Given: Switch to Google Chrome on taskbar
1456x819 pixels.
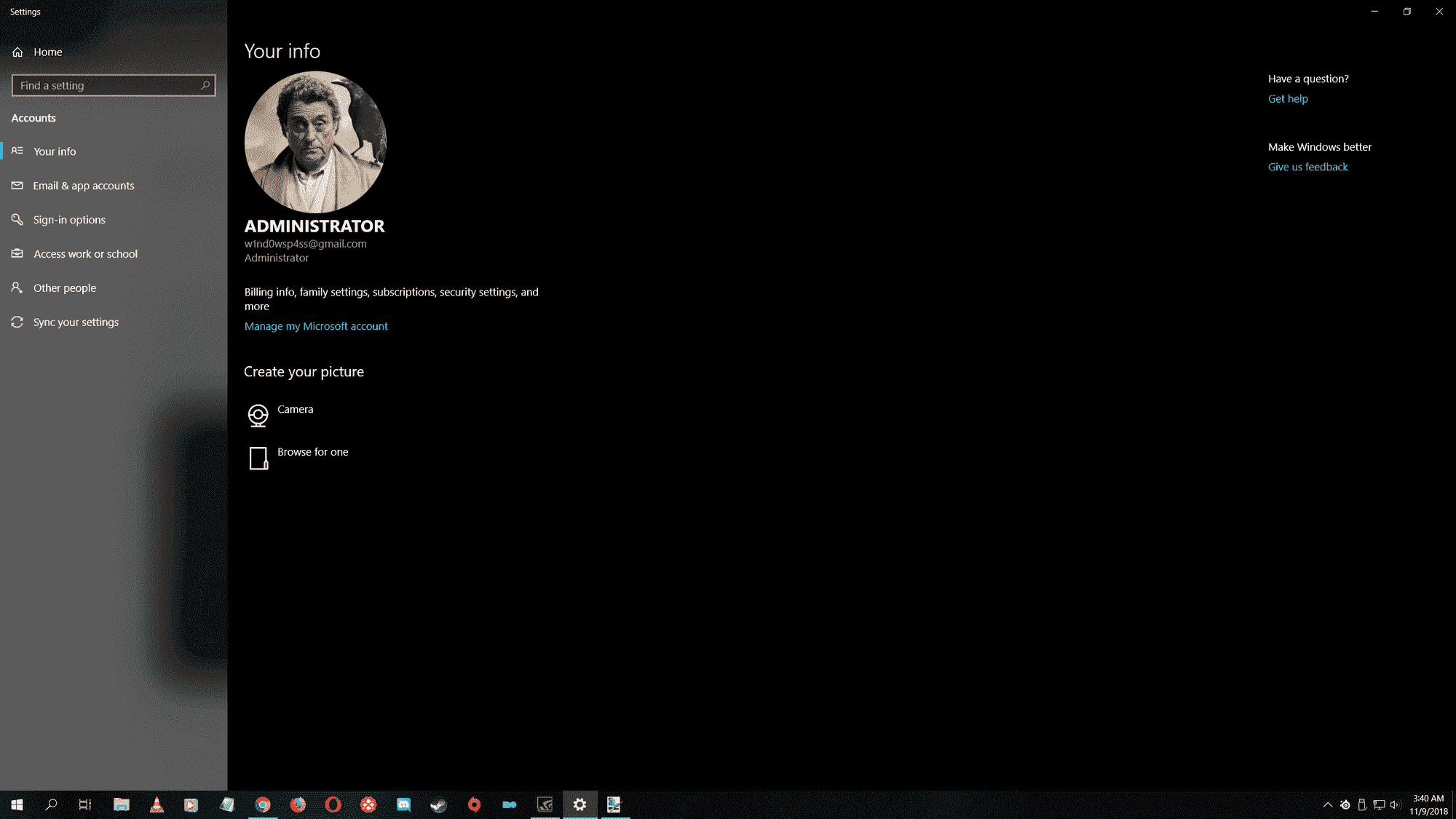Looking at the screenshot, I should click(x=263, y=804).
